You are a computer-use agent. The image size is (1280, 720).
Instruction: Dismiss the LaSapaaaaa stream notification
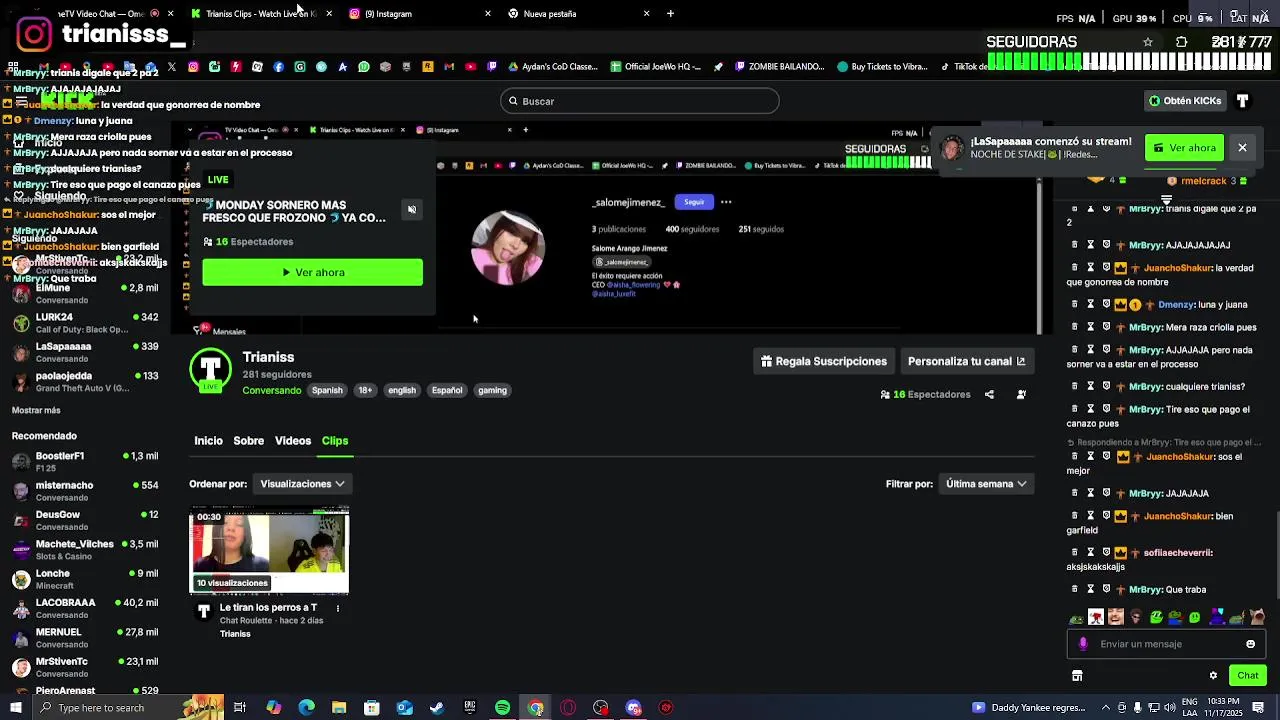point(1242,148)
